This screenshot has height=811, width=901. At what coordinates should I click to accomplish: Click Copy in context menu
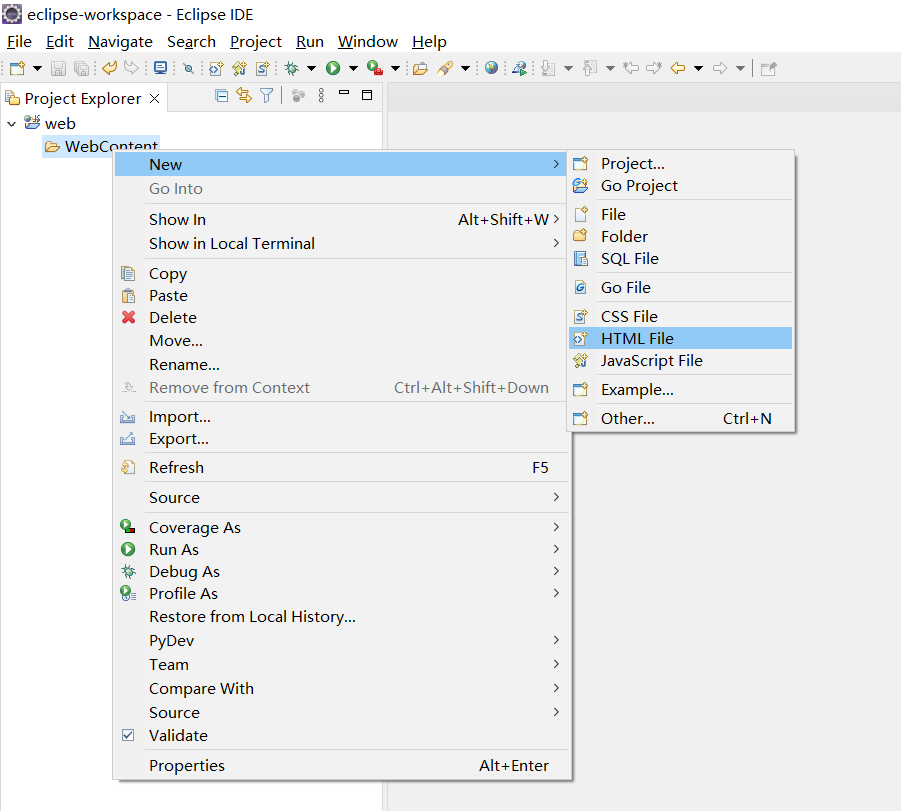coord(342,274)
